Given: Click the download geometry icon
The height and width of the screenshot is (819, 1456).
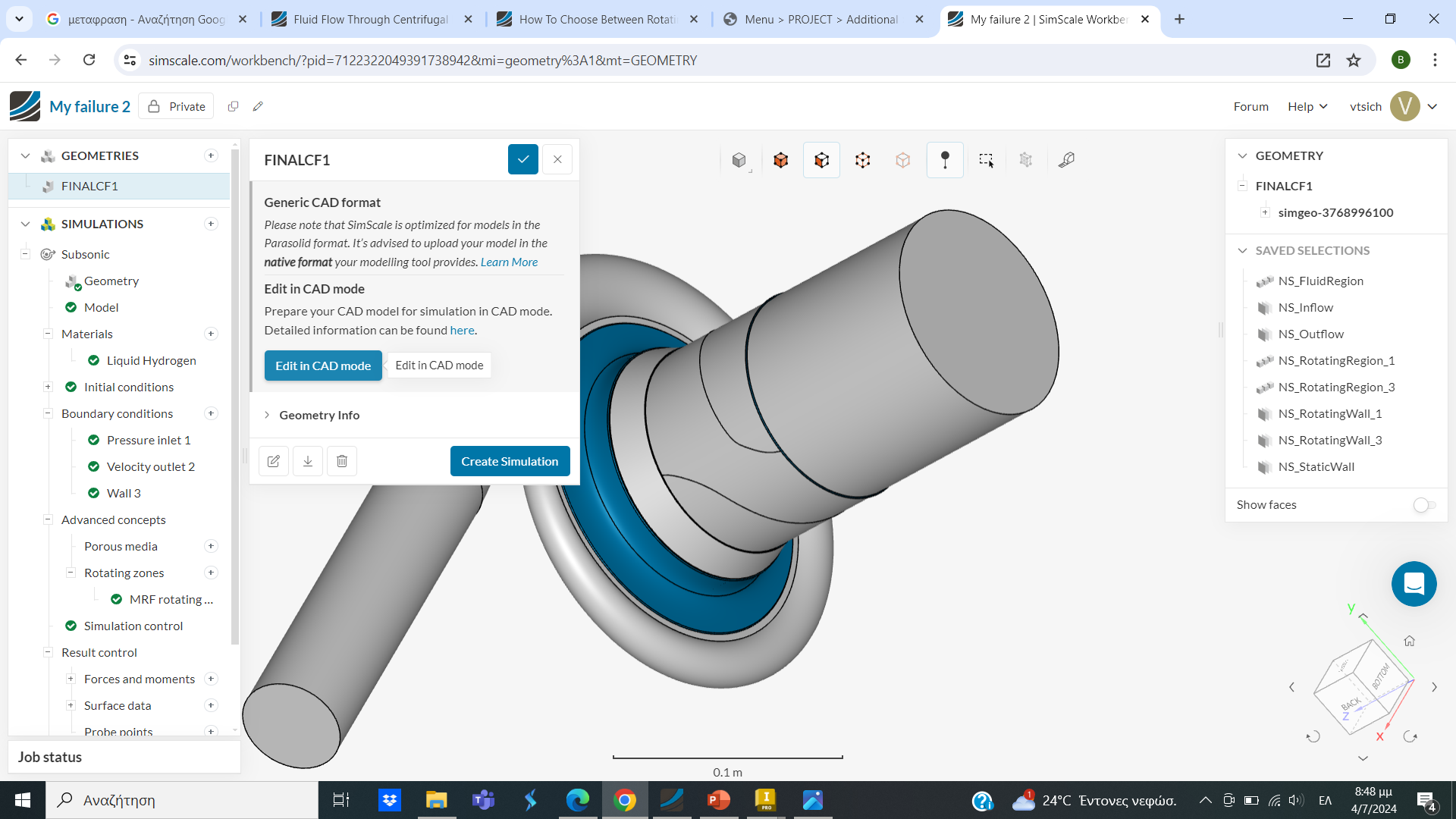Looking at the screenshot, I should click(307, 461).
